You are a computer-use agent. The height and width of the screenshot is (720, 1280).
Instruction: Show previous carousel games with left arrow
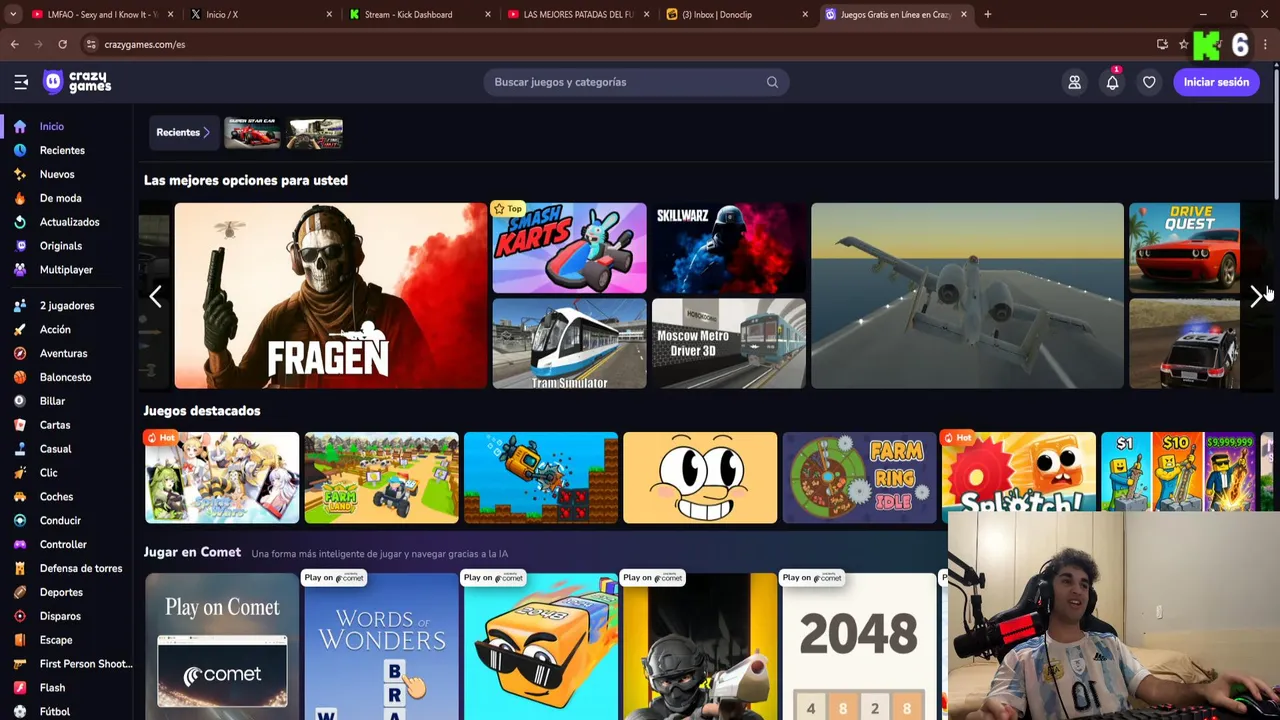(155, 296)
